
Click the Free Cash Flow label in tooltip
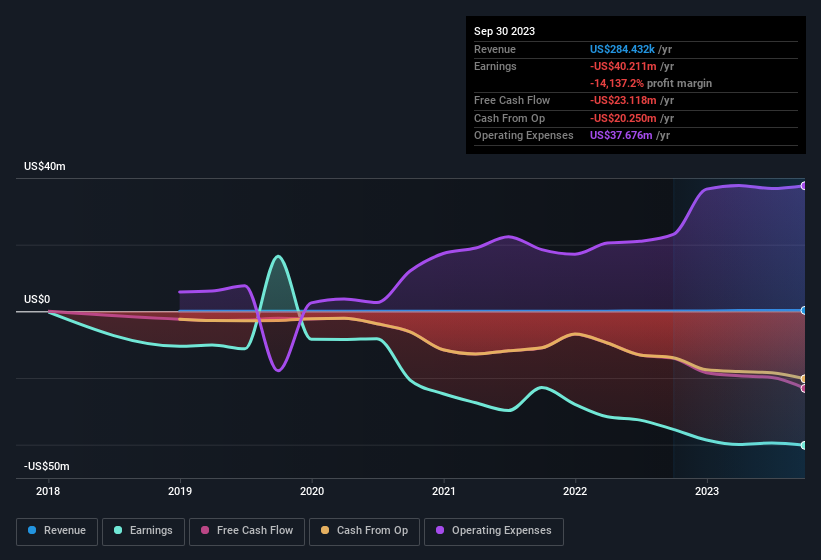click(512, 100)
